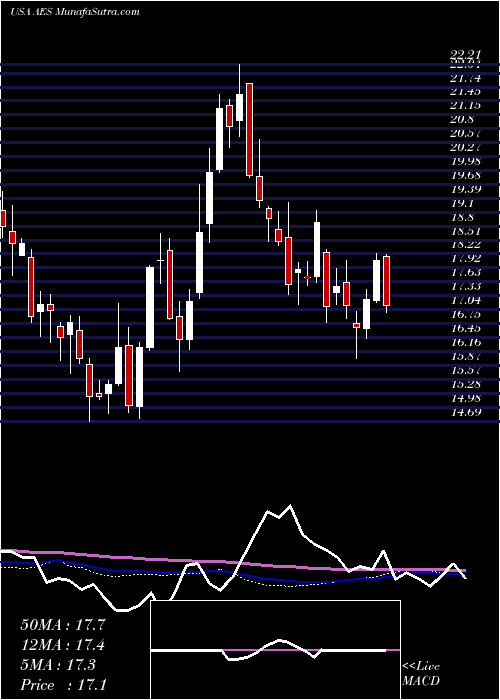Click the 16.75 price axis label

click(x=465, y=314)
